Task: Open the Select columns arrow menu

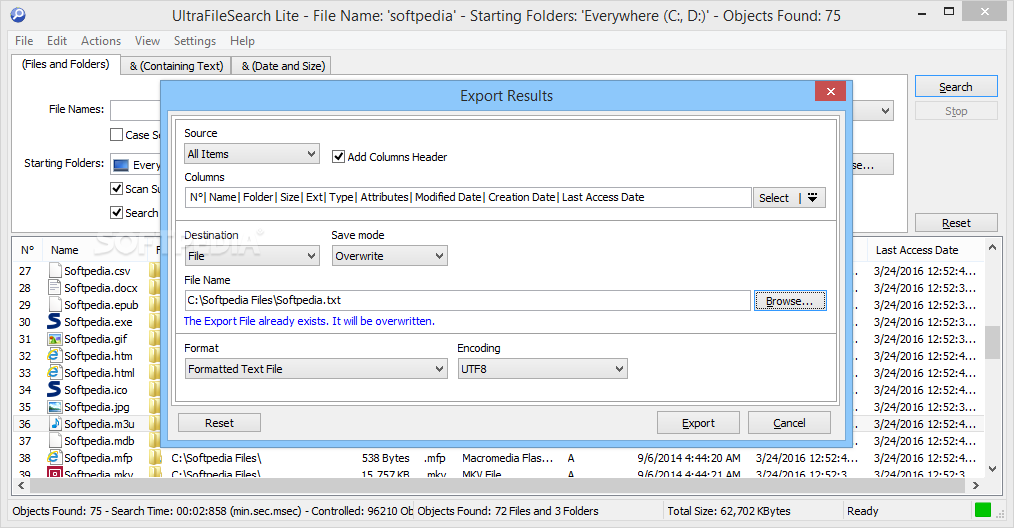Action: tap(813, 197)
